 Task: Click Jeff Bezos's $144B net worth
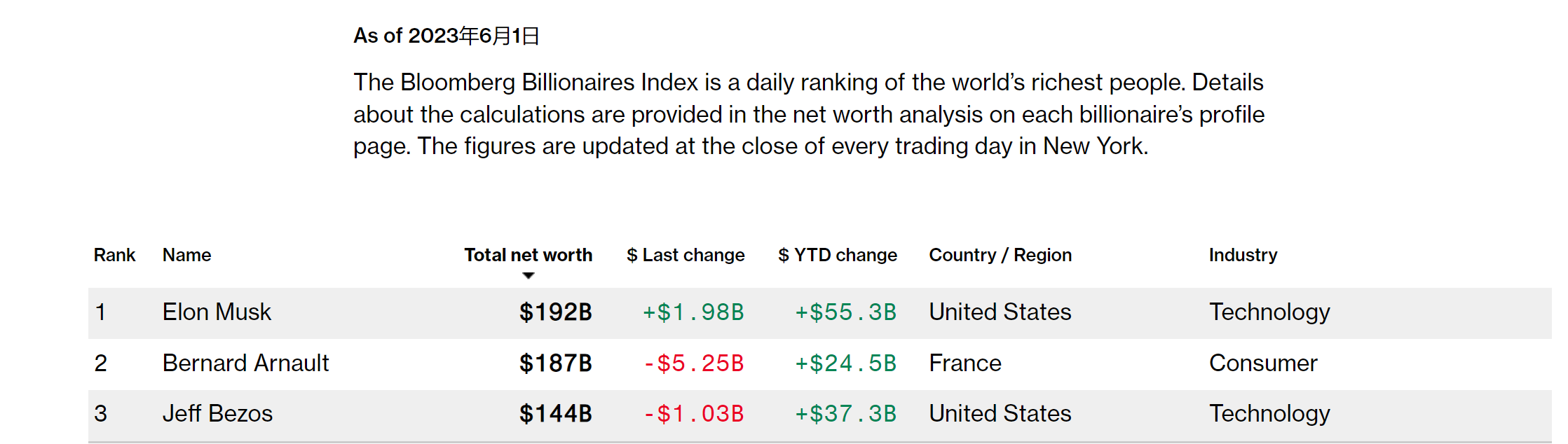pyautogui.click(x=555, y=414)
